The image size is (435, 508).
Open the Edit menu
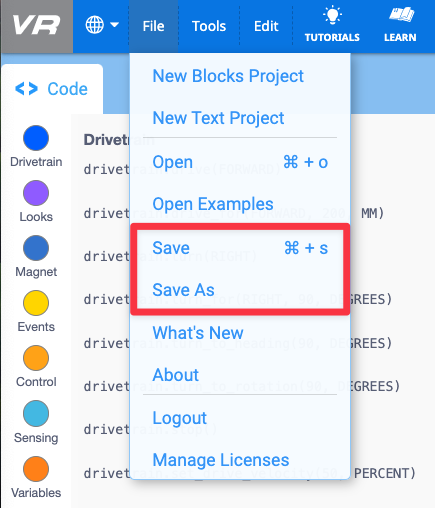(266, 26)
